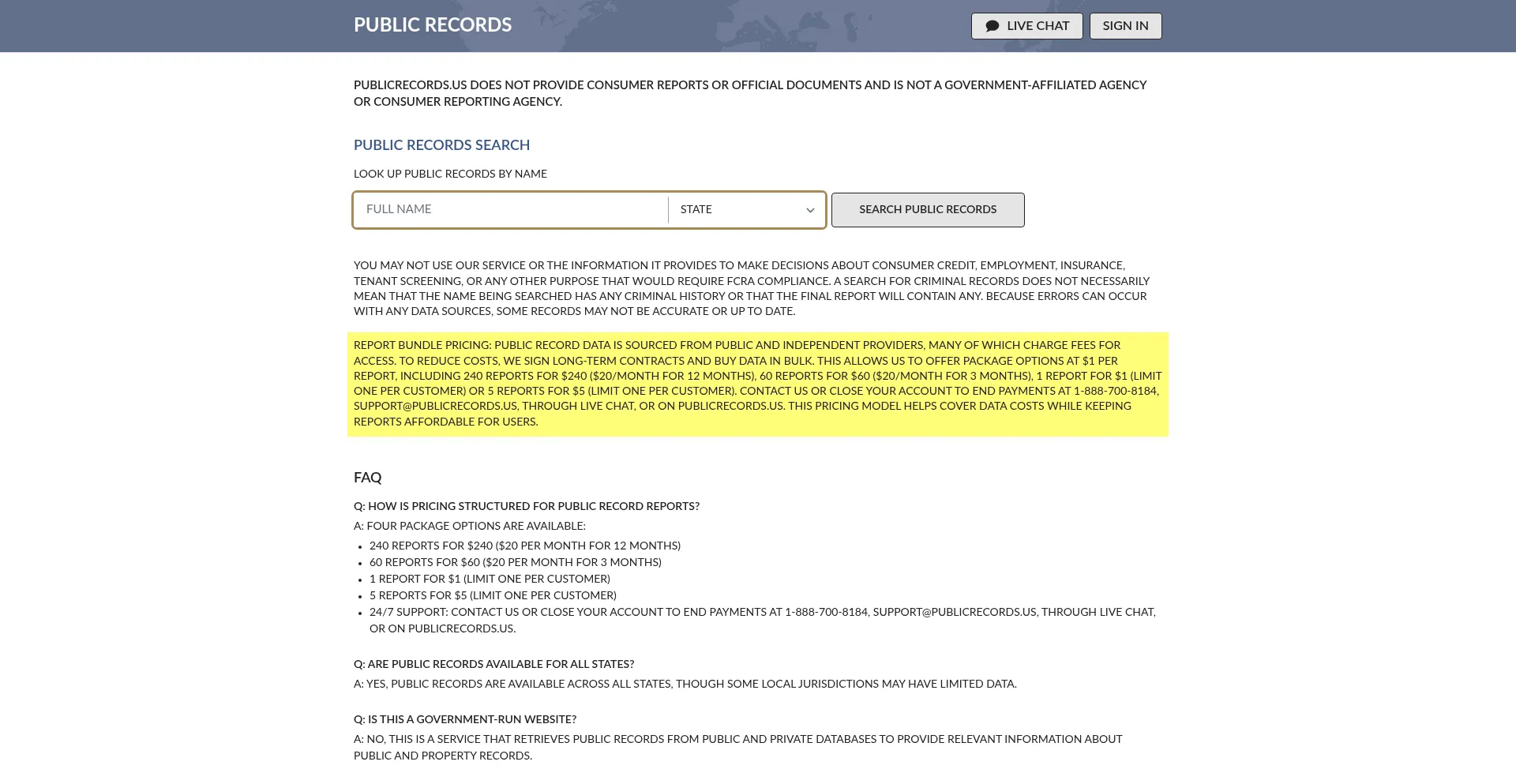Viewport: 1516px width, 784px height.
Task: Click the question about availability in all states
Action: point(494,664)
